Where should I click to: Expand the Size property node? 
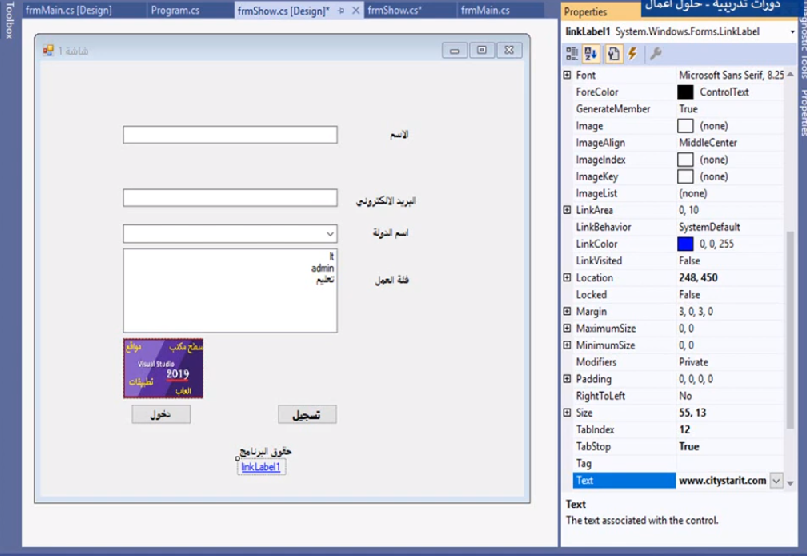[568, 413]
